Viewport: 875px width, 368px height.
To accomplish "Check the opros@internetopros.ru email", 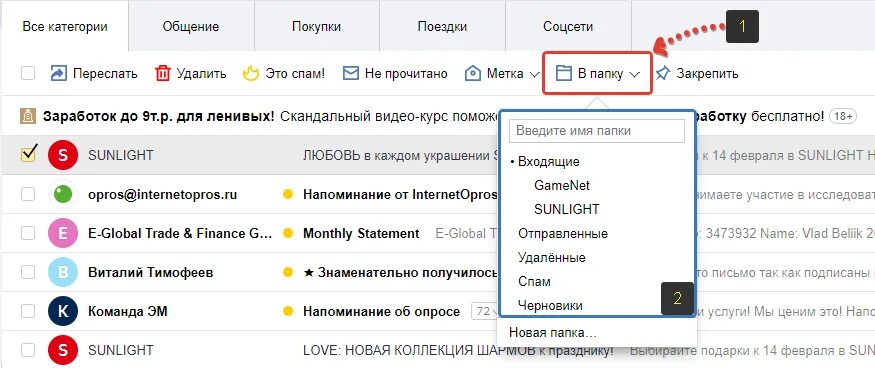I will [28, 194].
